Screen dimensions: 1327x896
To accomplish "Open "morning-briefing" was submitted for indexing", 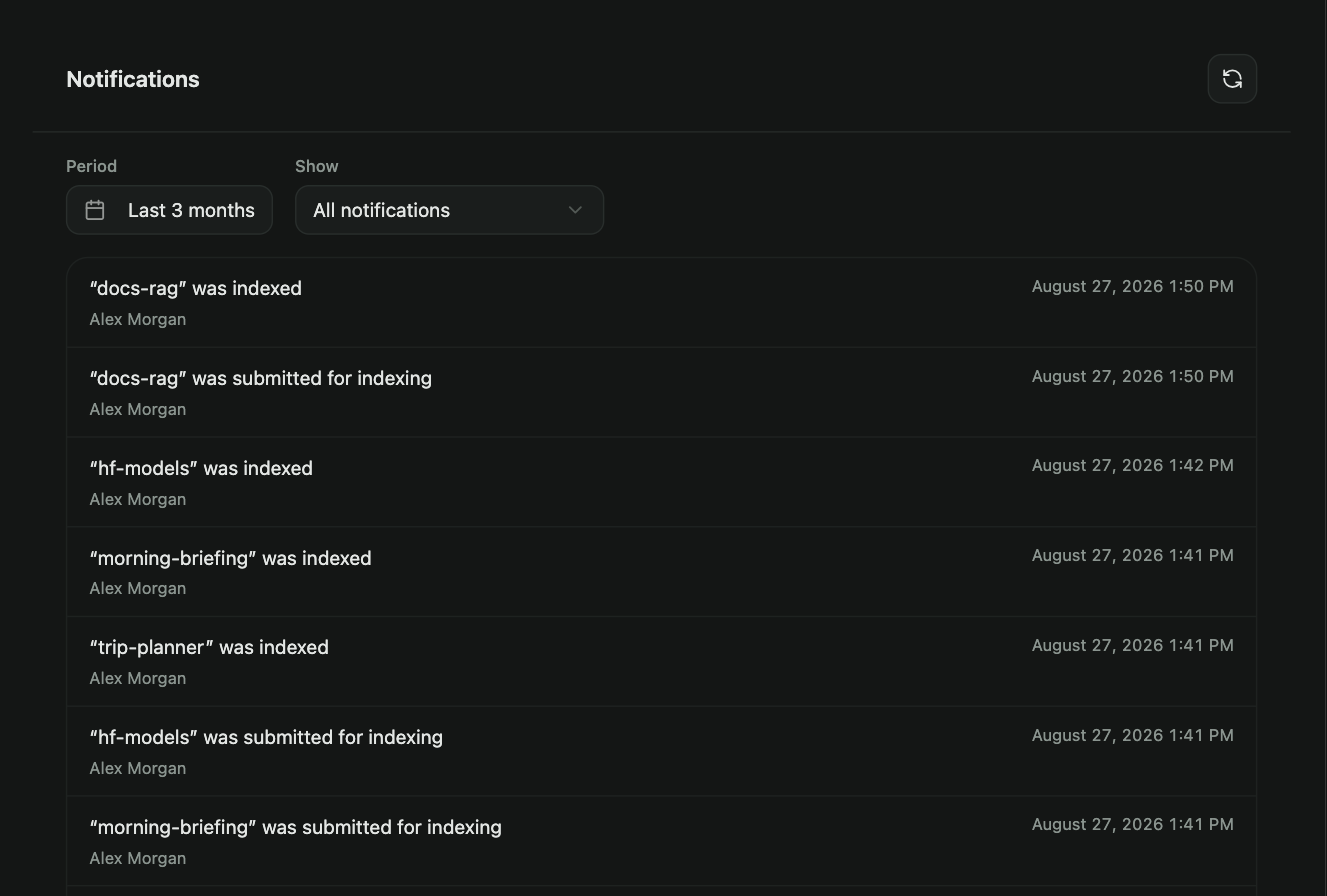I will [661, 841].
